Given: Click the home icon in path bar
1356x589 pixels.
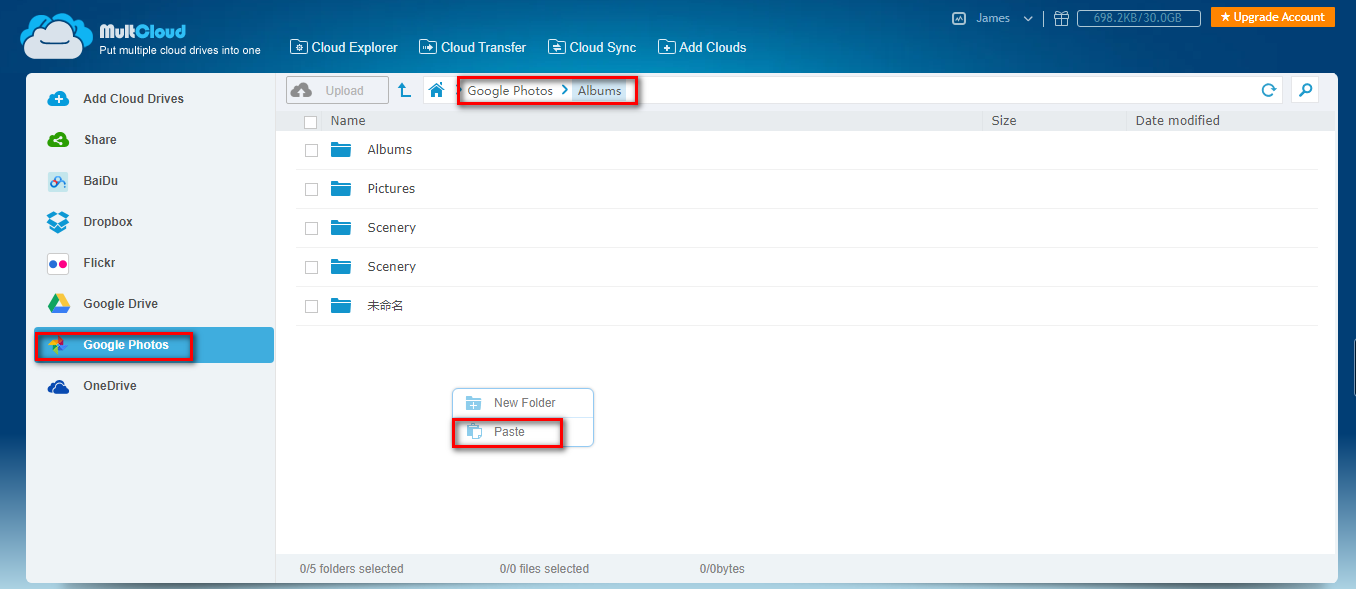Looking at the screenshot, I should click(x=436, y=90).
